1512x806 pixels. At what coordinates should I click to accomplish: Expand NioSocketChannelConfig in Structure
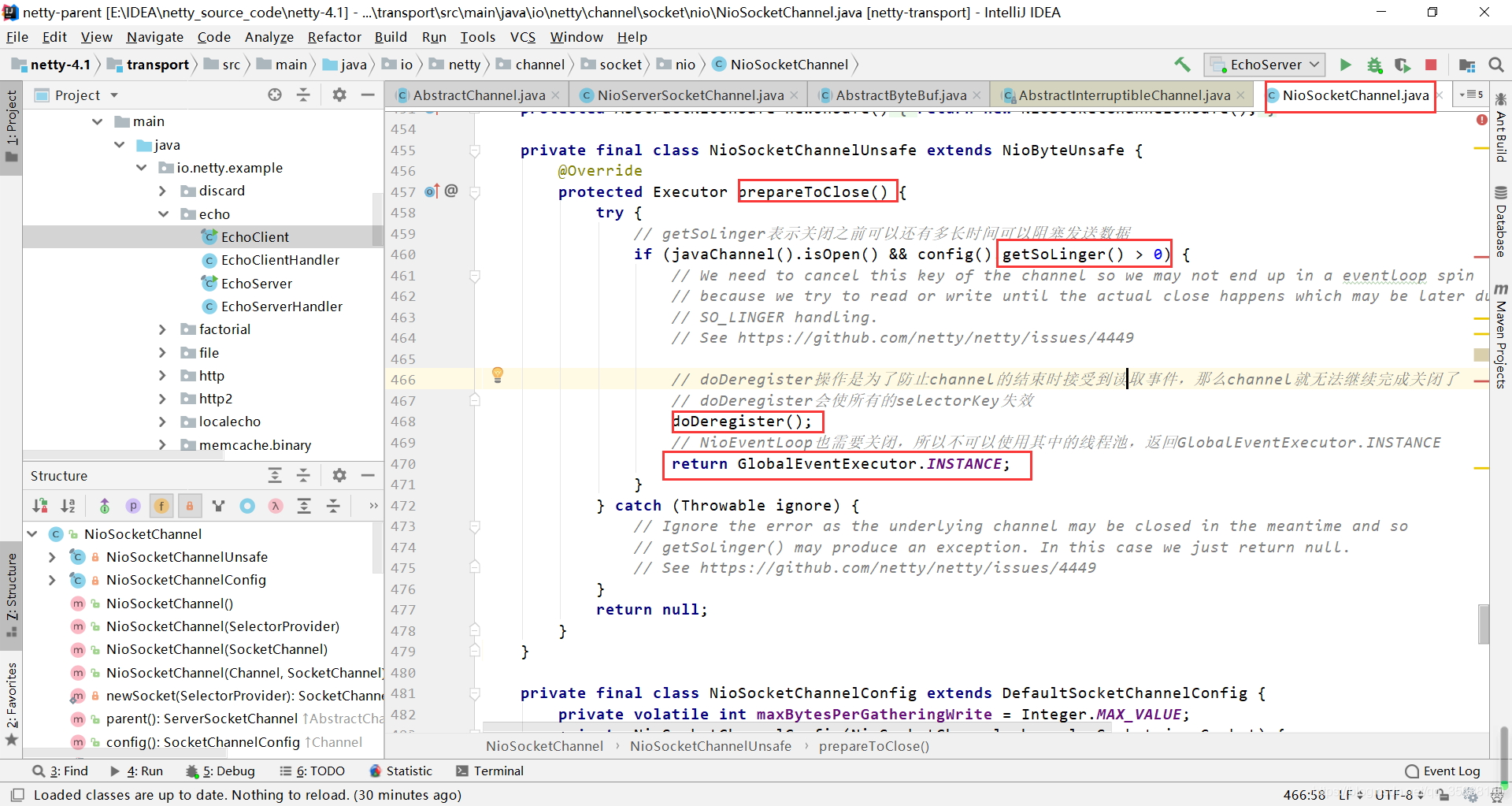coord(52,580)
